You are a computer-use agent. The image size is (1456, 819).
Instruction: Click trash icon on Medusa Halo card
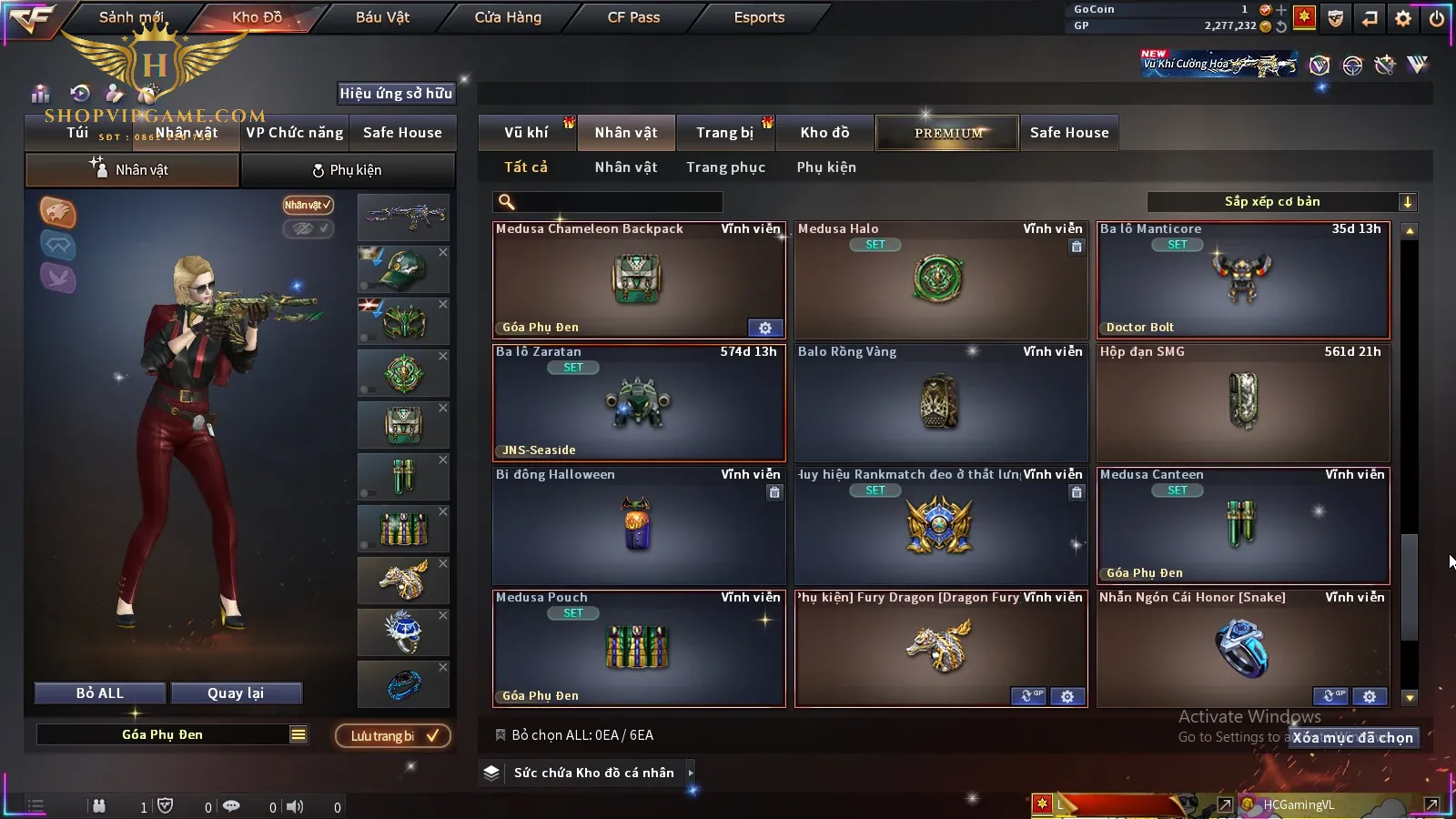1077,247
